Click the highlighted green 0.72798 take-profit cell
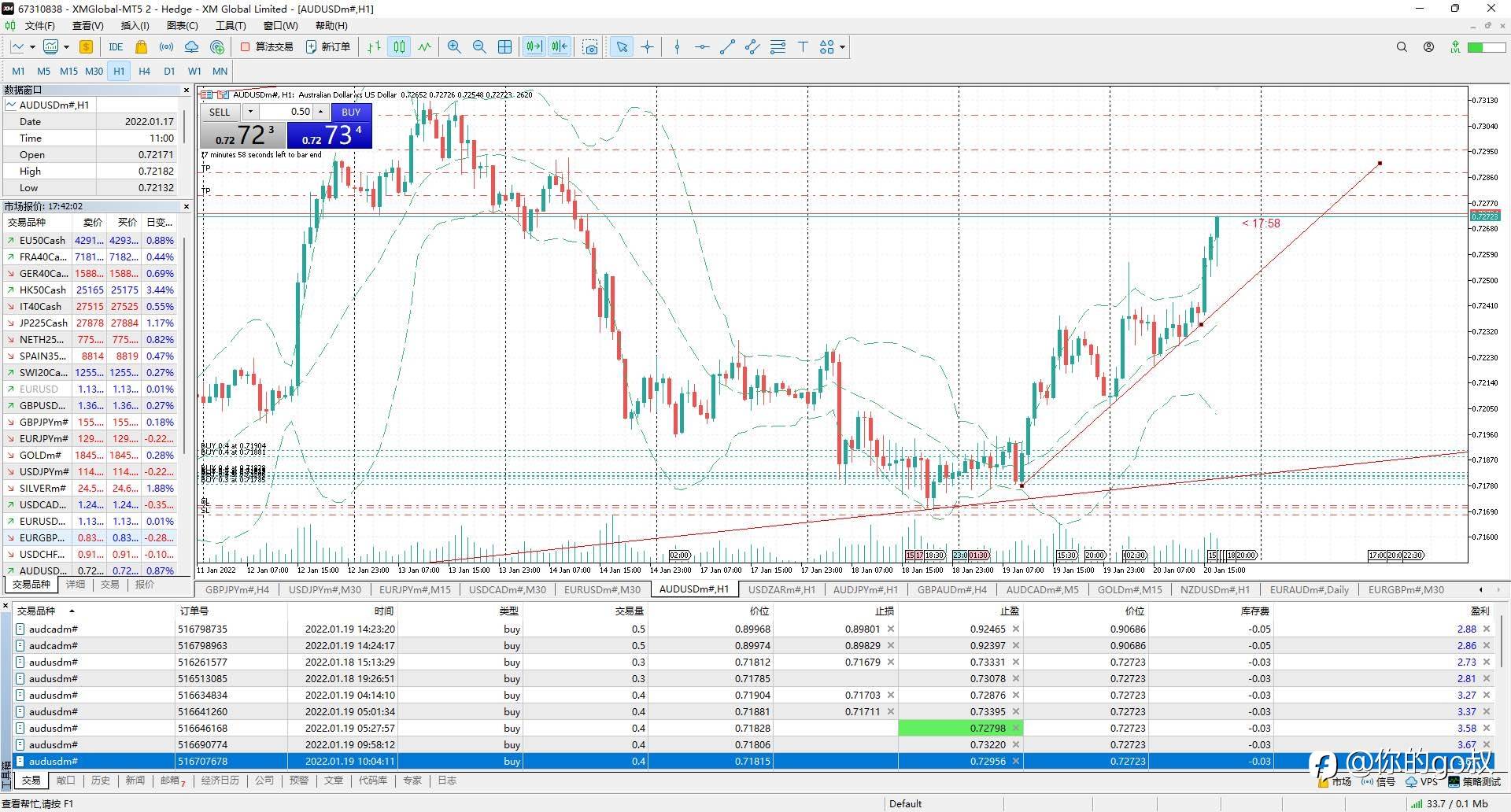This screenshot has width=1511, height=812. point(960,728)
